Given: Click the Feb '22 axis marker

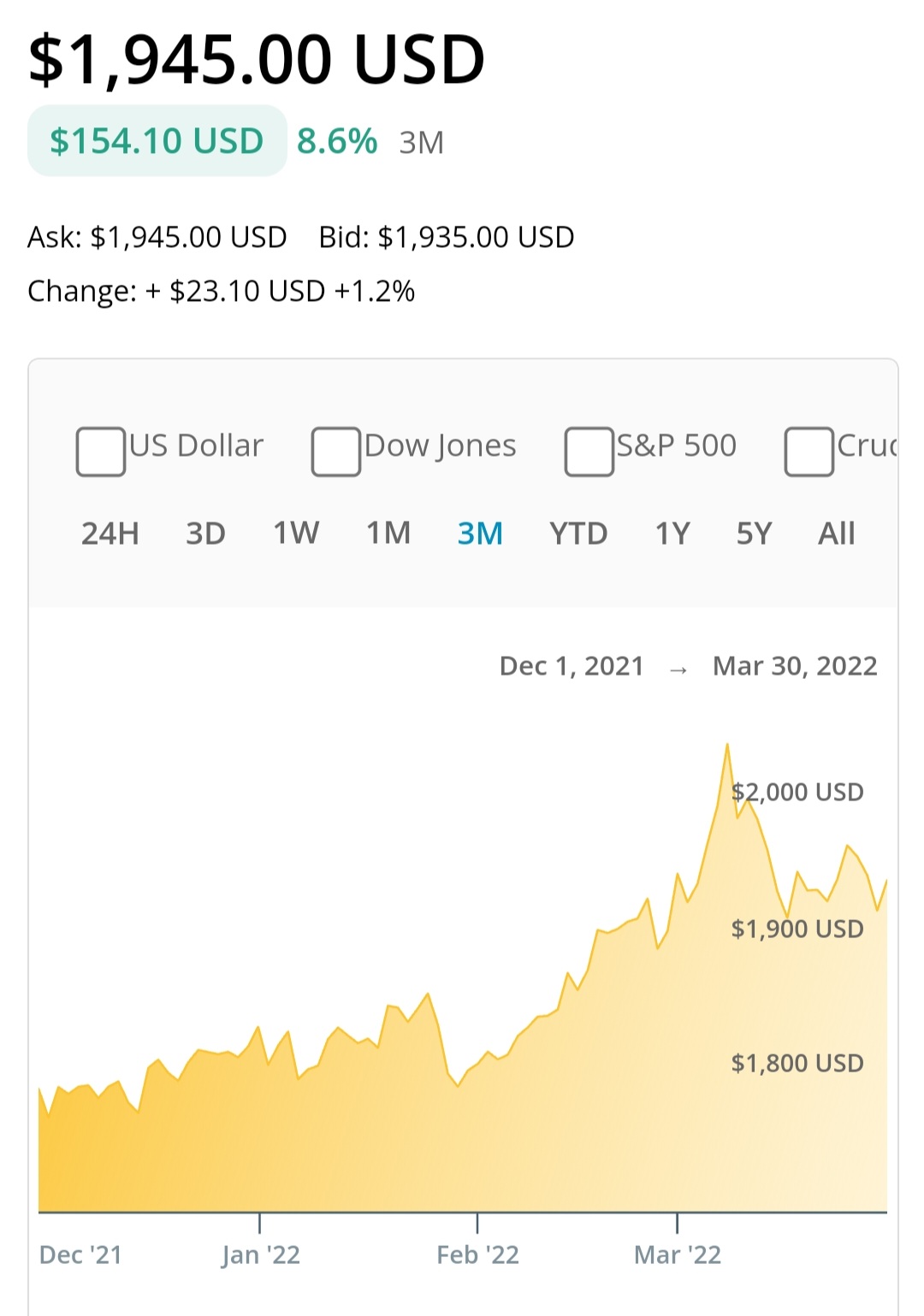Looking at the screenshot, I should [x=477, y=1255].
